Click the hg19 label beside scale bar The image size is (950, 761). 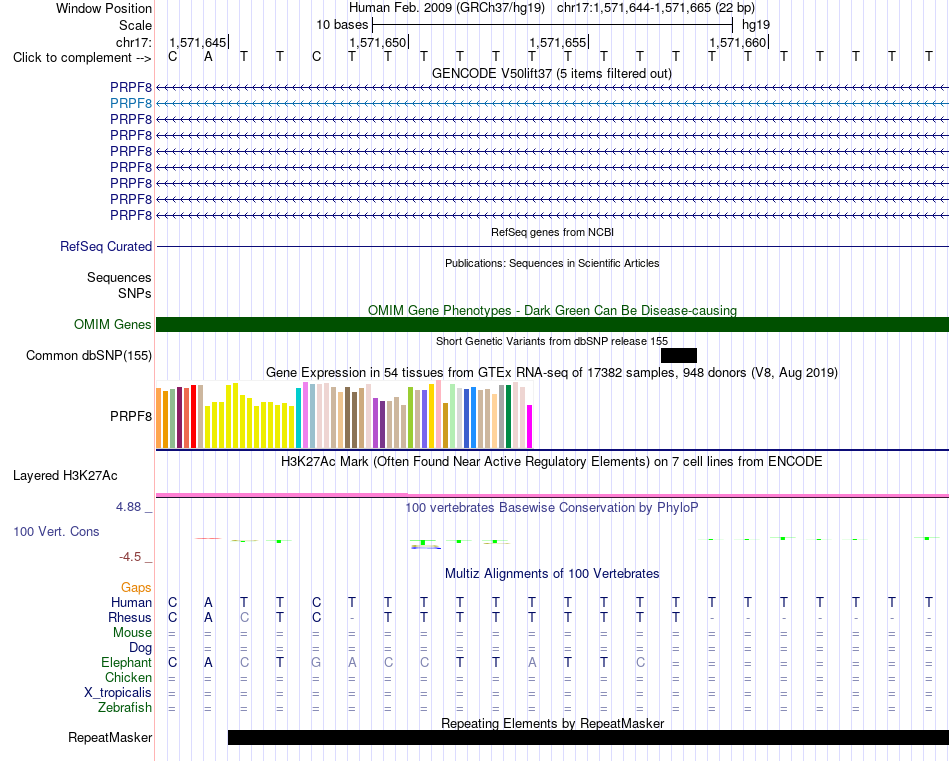[756, 25]
